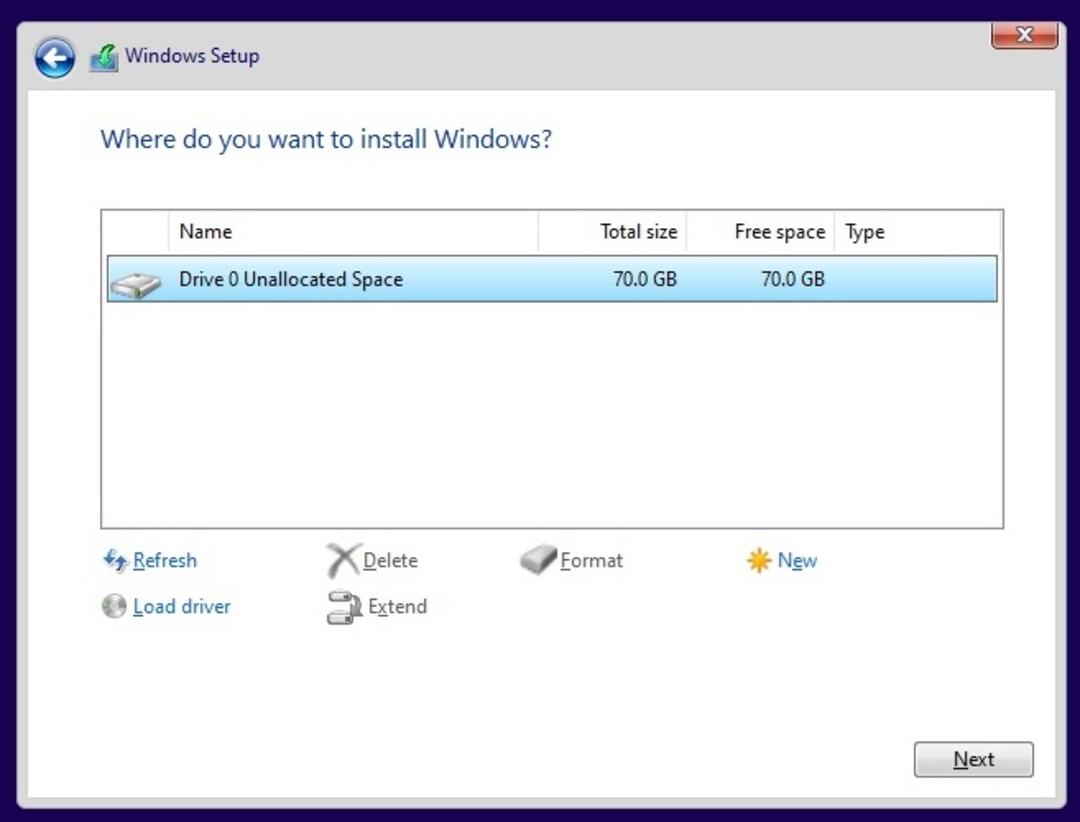Click the Extend partition icon
Viewport: 1080px width, 822px height.
[344, 607]
